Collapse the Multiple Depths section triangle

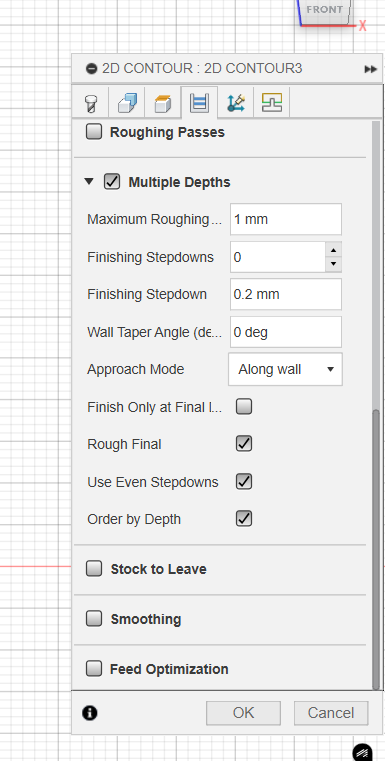[x=88, y=182]
